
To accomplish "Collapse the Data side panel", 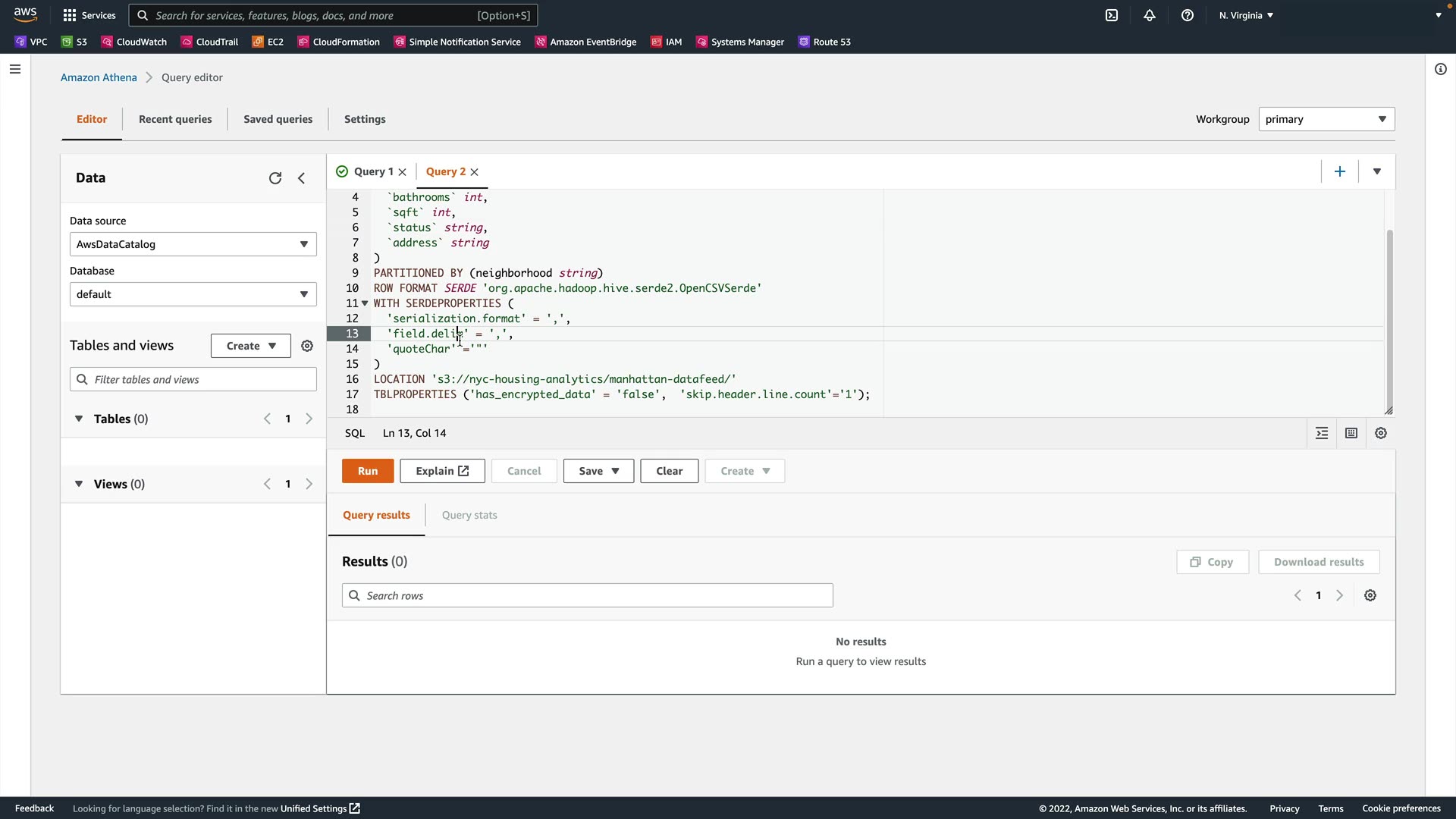I will tap(302, 178).
